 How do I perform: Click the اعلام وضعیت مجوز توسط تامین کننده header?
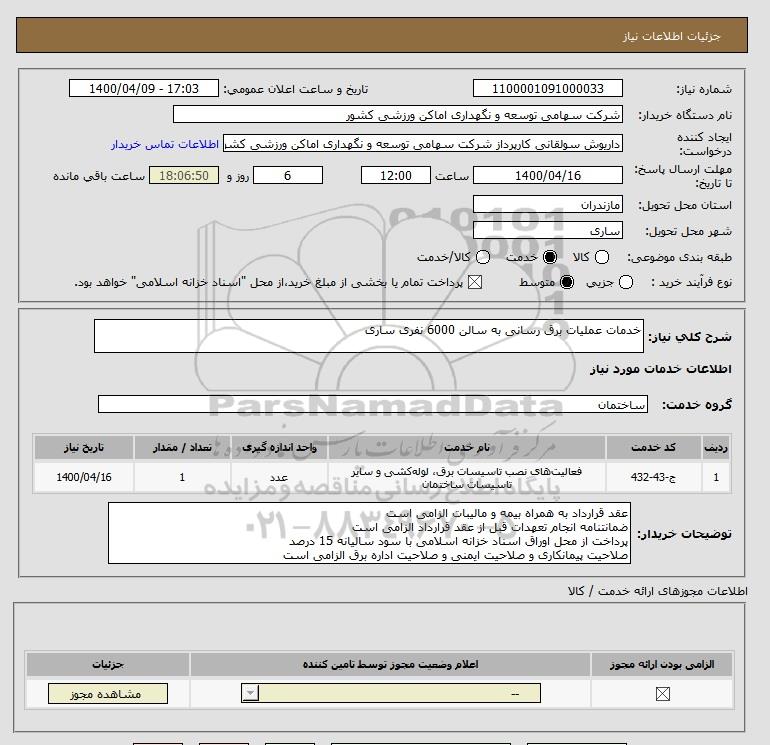(x=390, y=664)
